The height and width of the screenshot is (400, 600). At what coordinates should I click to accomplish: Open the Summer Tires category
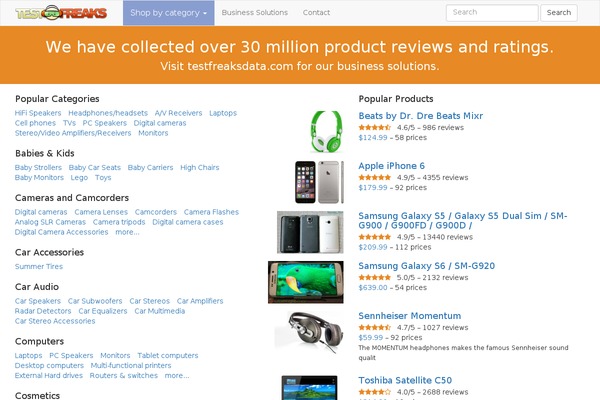[38, 267]
